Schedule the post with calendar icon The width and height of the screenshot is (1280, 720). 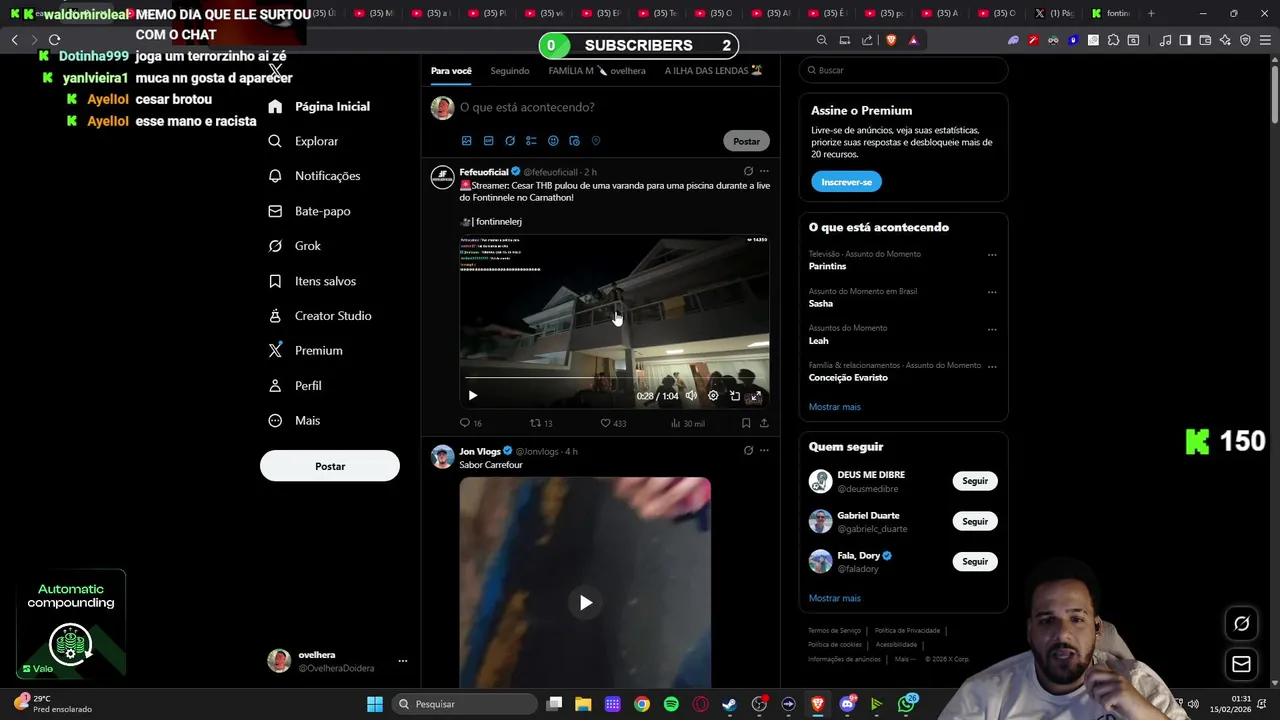(574, 141)
